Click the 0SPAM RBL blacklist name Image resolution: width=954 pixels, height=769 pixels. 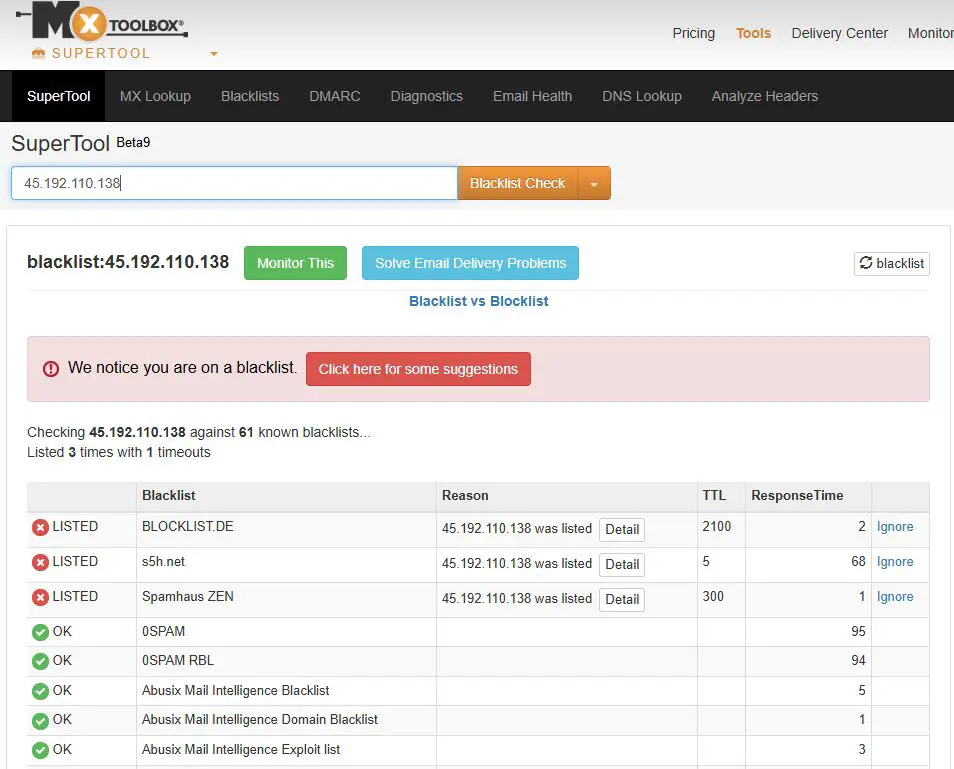pos(178,660)
